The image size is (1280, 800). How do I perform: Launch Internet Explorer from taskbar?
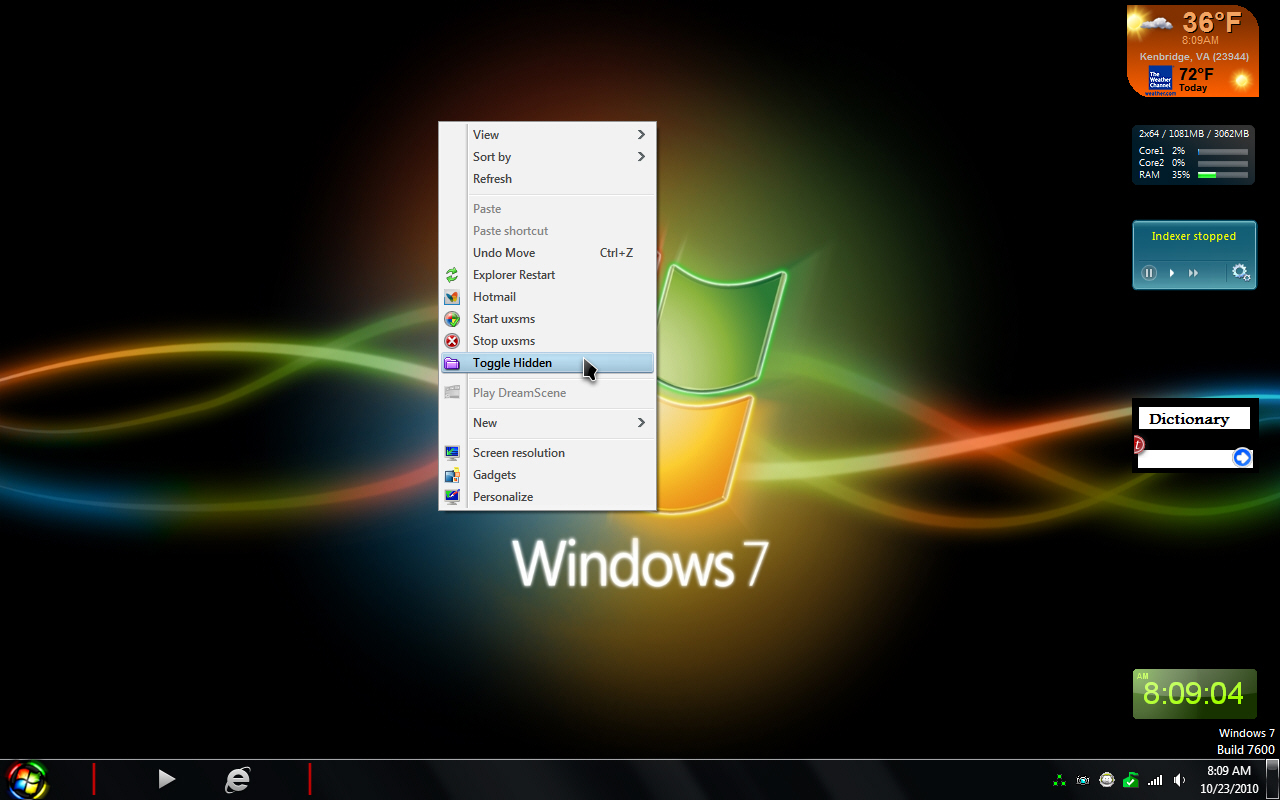[x=237, y=779]
